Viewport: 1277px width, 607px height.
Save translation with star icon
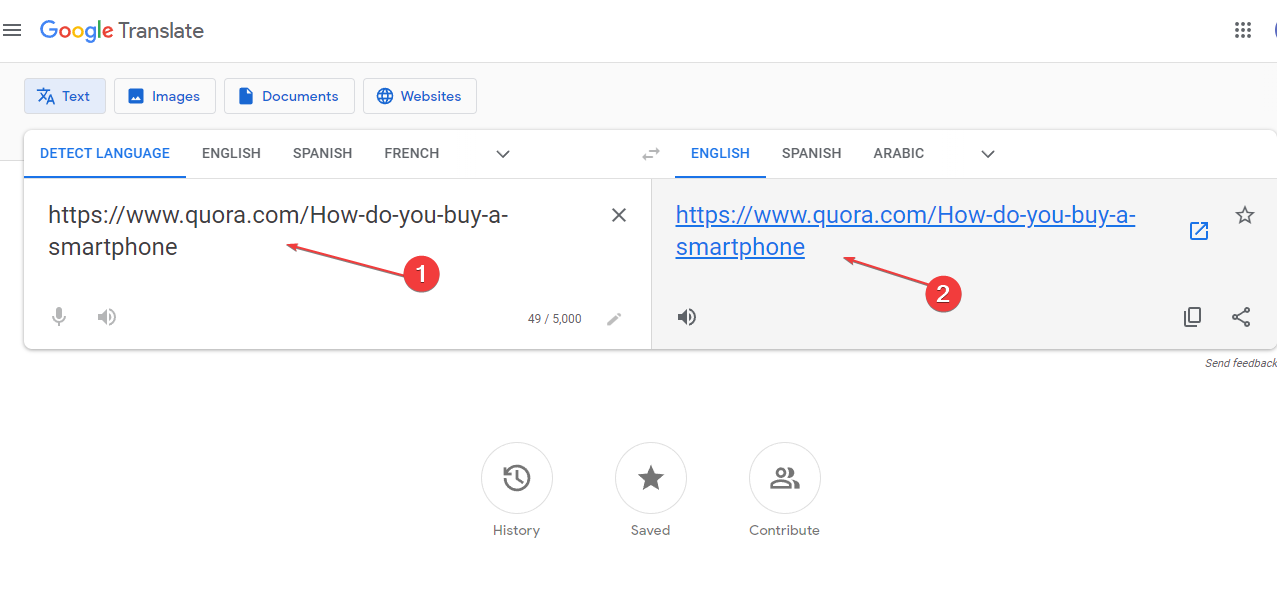pos(1245,215)
